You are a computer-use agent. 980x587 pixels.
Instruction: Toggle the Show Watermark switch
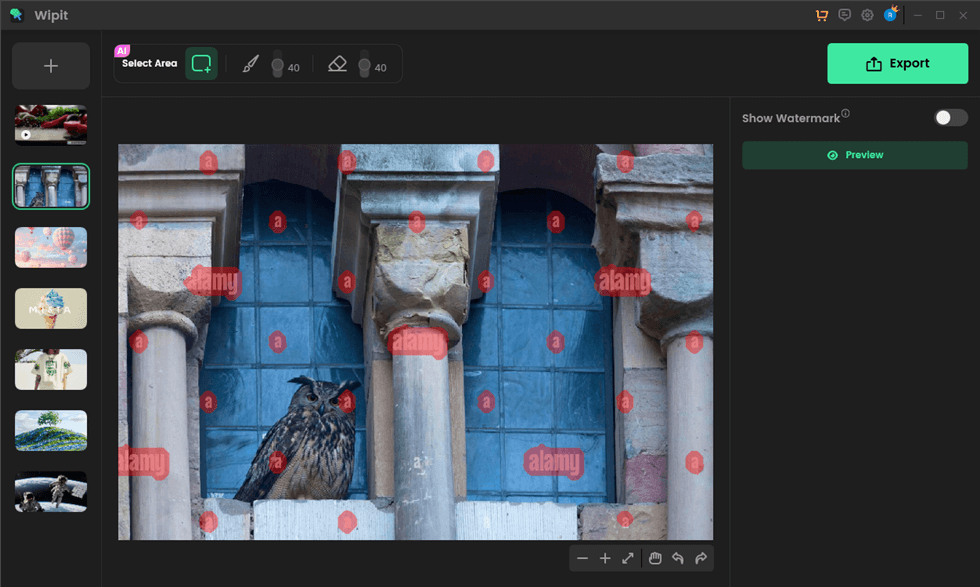coord(951,118)
